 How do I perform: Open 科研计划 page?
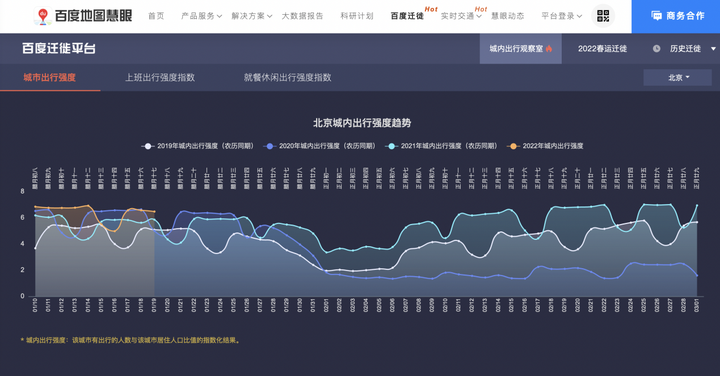click(357, 16)
